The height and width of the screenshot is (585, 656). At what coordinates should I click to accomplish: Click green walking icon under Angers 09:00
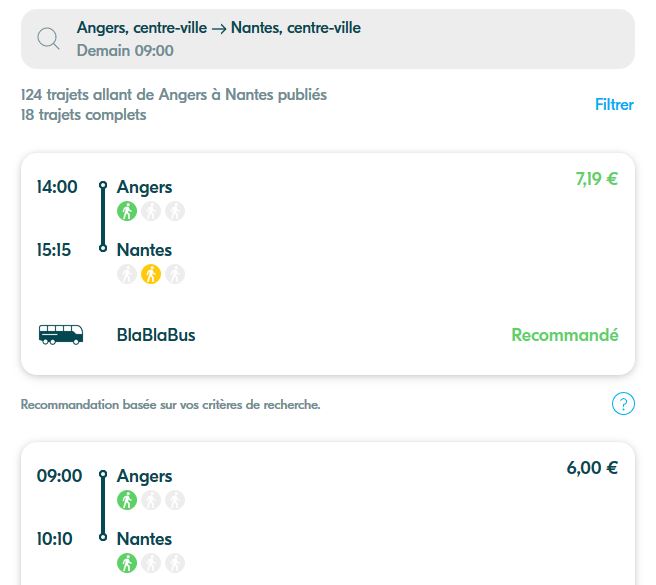(127, 500)
